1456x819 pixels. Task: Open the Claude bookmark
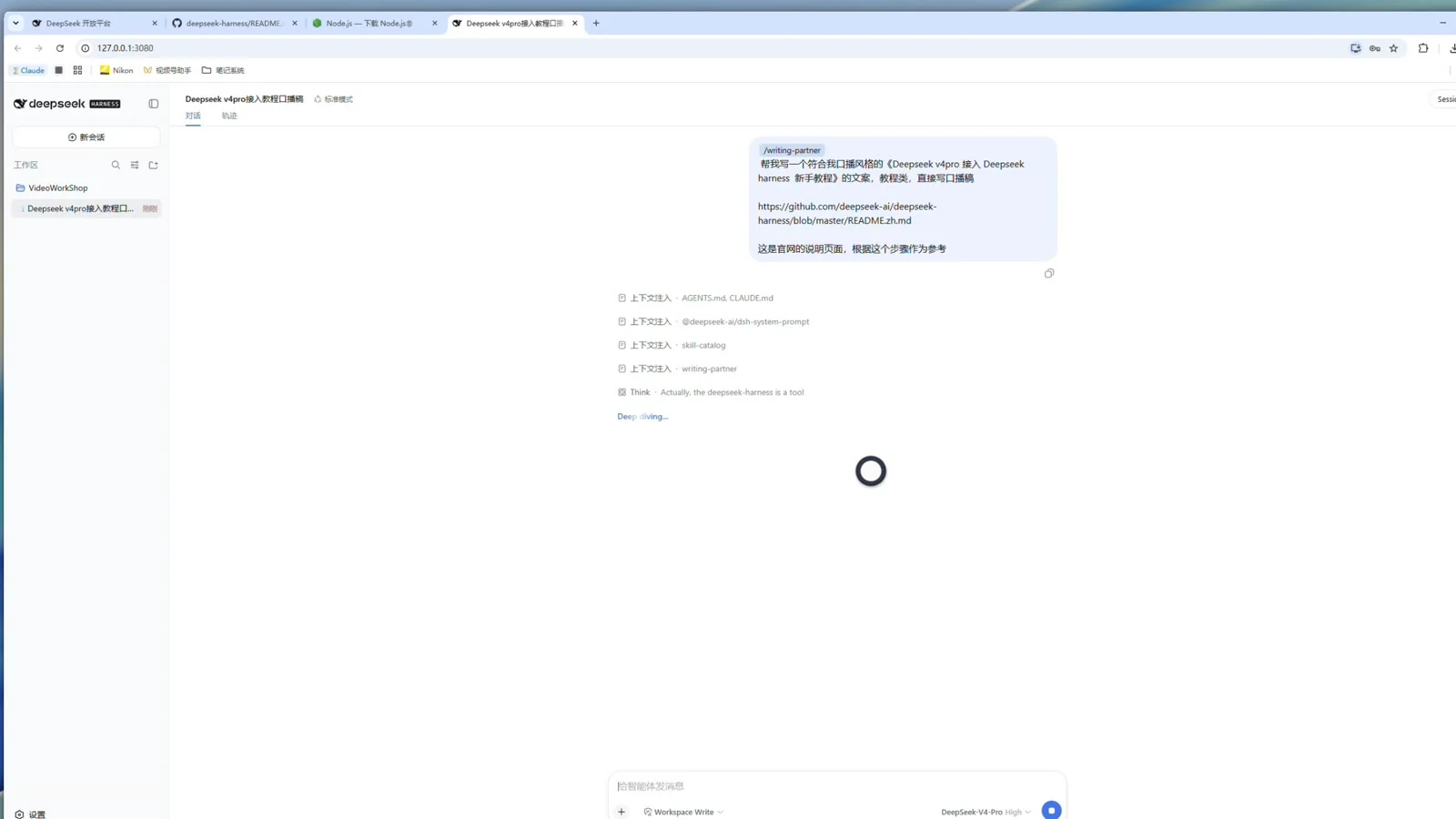pyautogui.click(x=28, y=70)
